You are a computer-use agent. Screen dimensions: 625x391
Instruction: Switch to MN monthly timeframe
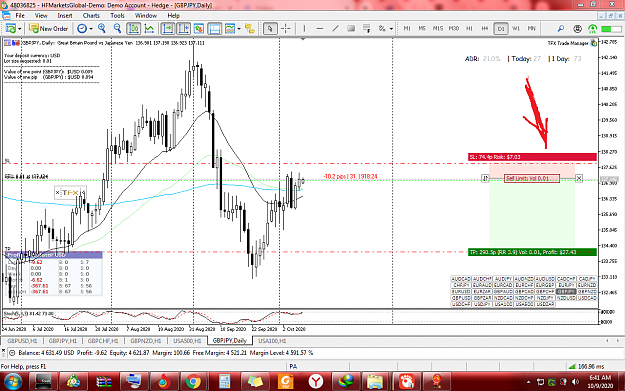click(x=532, y=29)
